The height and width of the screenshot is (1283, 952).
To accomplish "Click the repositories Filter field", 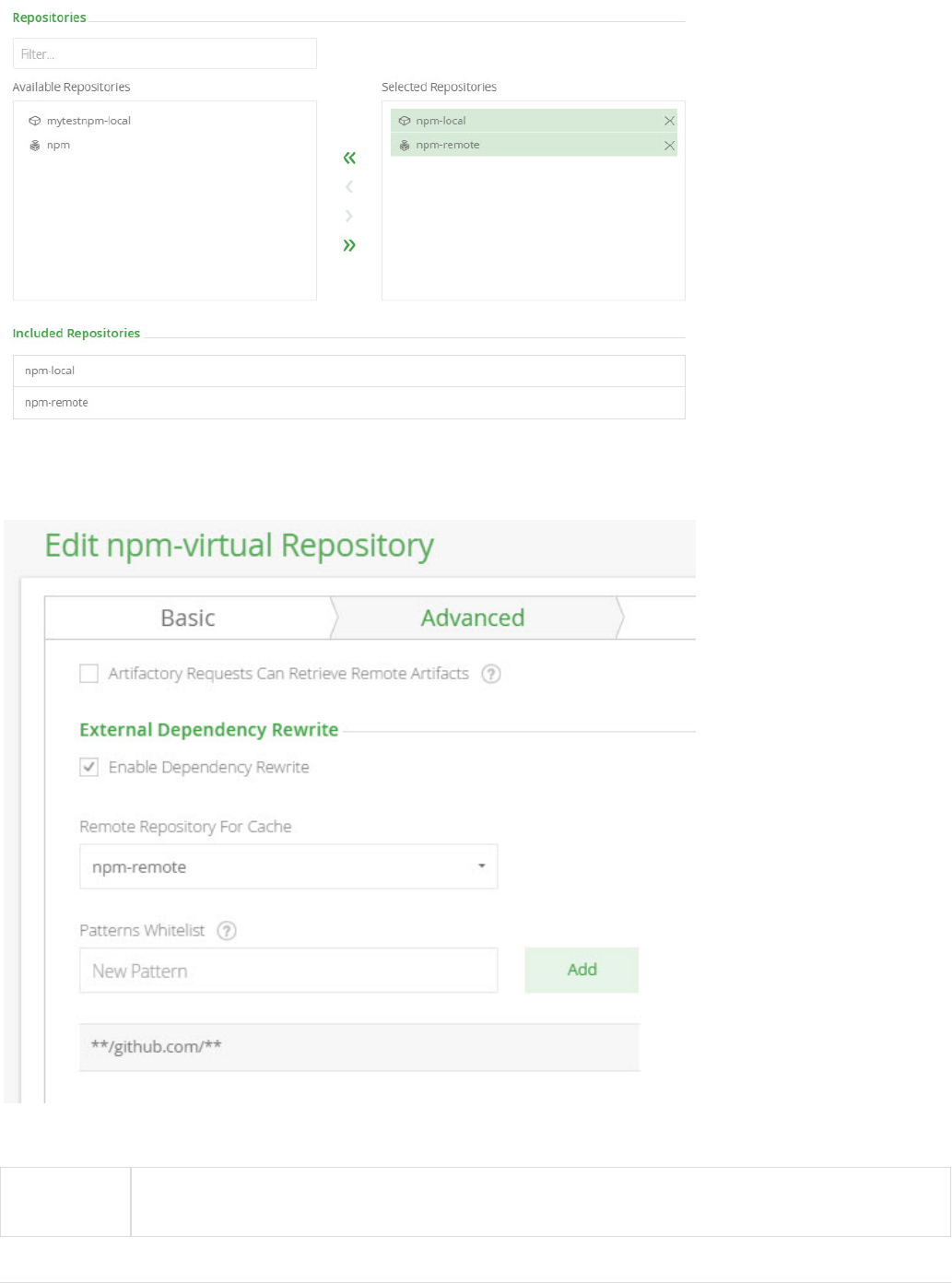I will tap(165, 53).
